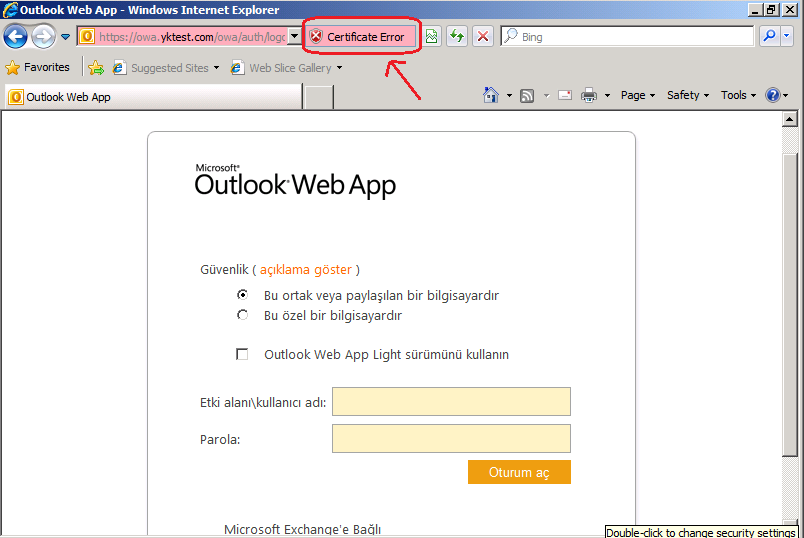Open the Page menu

637,95
